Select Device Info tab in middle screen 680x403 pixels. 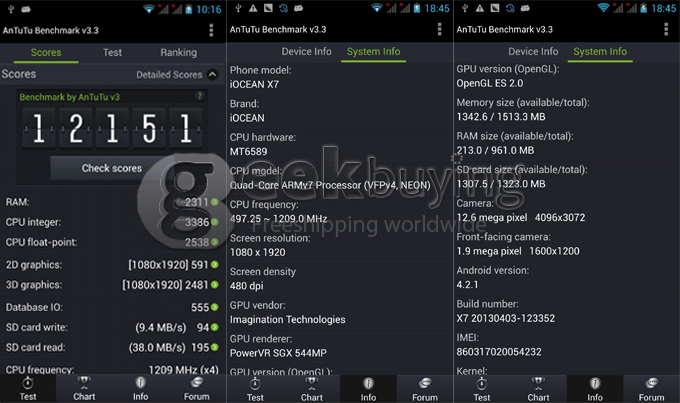306,52
